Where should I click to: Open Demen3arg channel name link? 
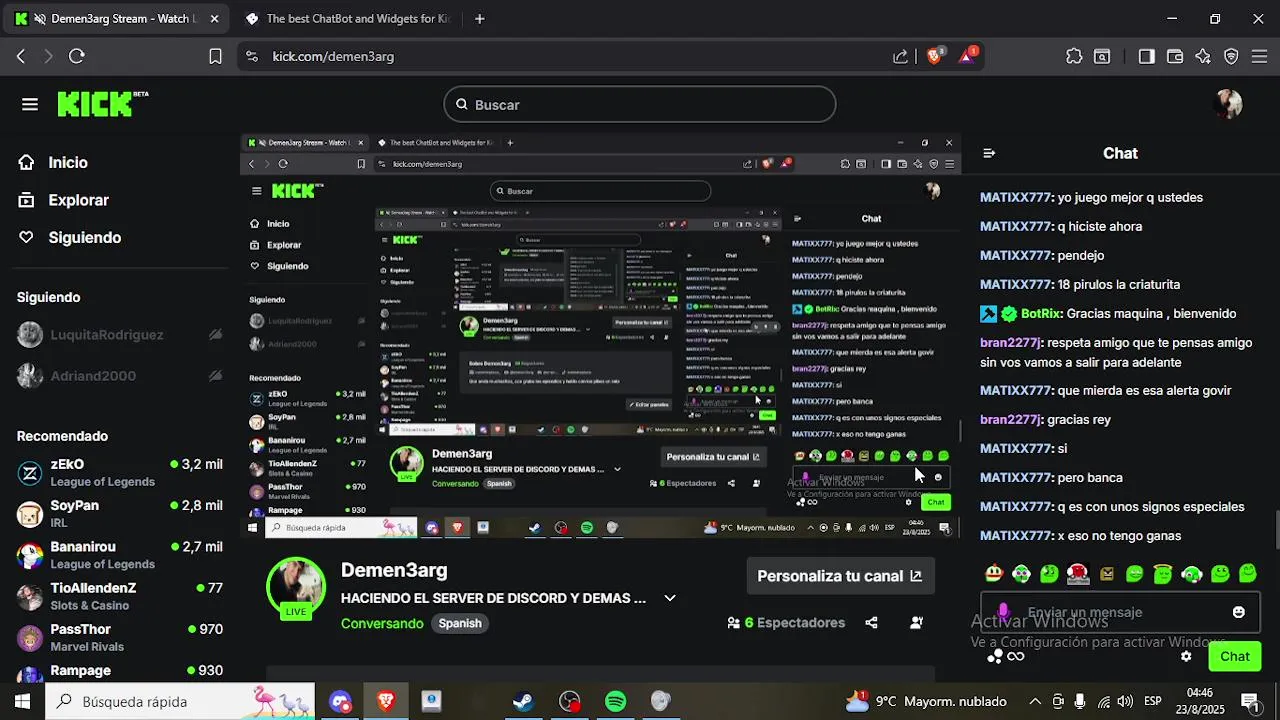click(x=394, y=570)
